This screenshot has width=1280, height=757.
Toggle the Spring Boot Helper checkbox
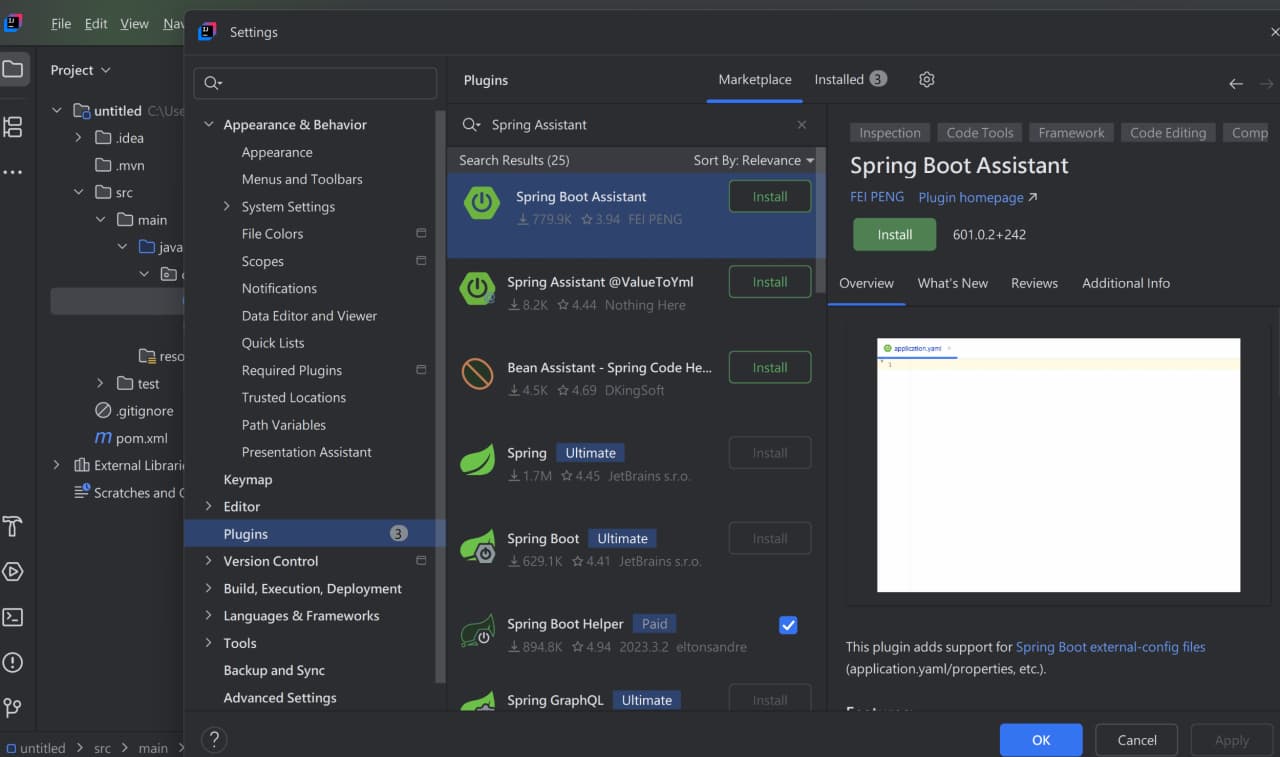click(788, 625)
